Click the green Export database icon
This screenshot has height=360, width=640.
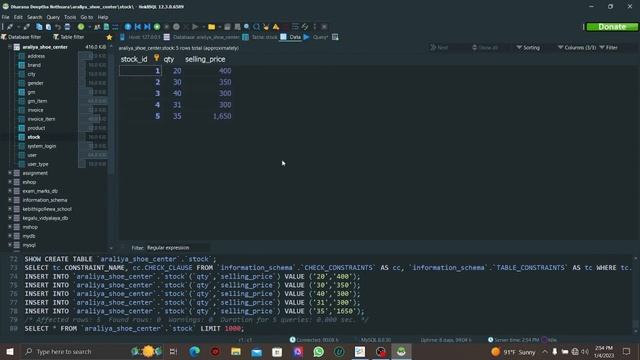pos(106,27)
